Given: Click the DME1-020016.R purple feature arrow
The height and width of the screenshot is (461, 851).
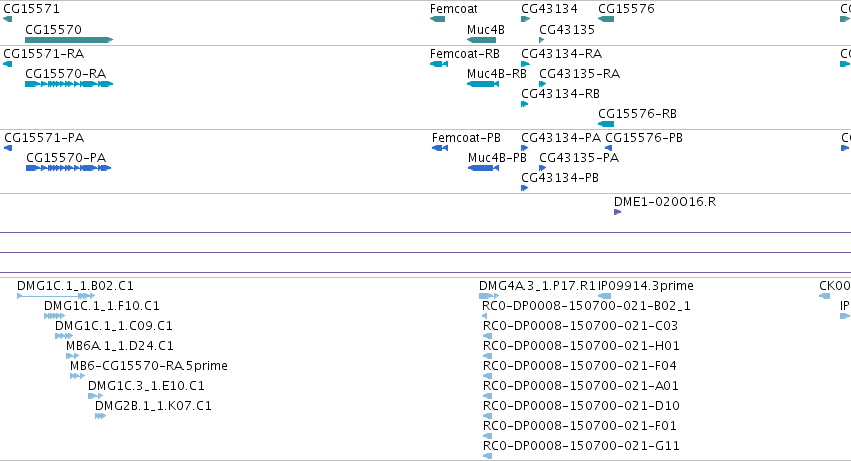Looking at the screenshot, I should tap(617, 212).
